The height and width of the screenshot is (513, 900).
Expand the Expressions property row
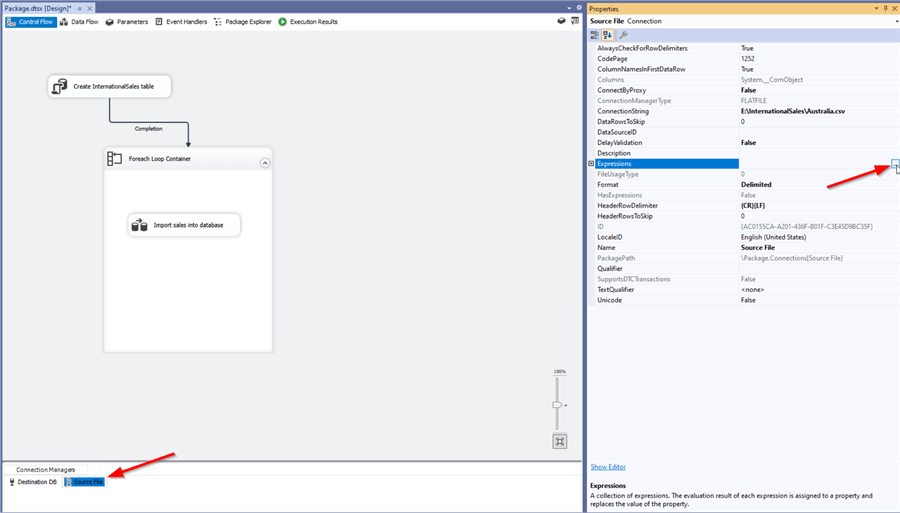point(591,164)
